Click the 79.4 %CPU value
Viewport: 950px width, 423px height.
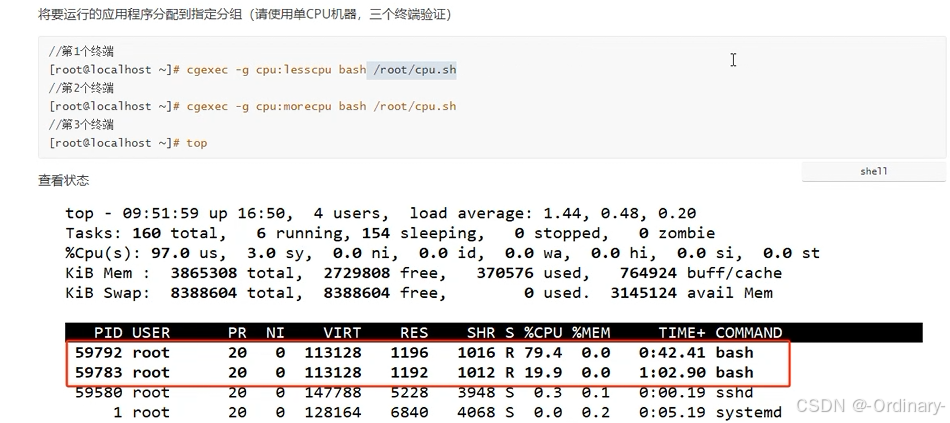(x=543, y=353)
